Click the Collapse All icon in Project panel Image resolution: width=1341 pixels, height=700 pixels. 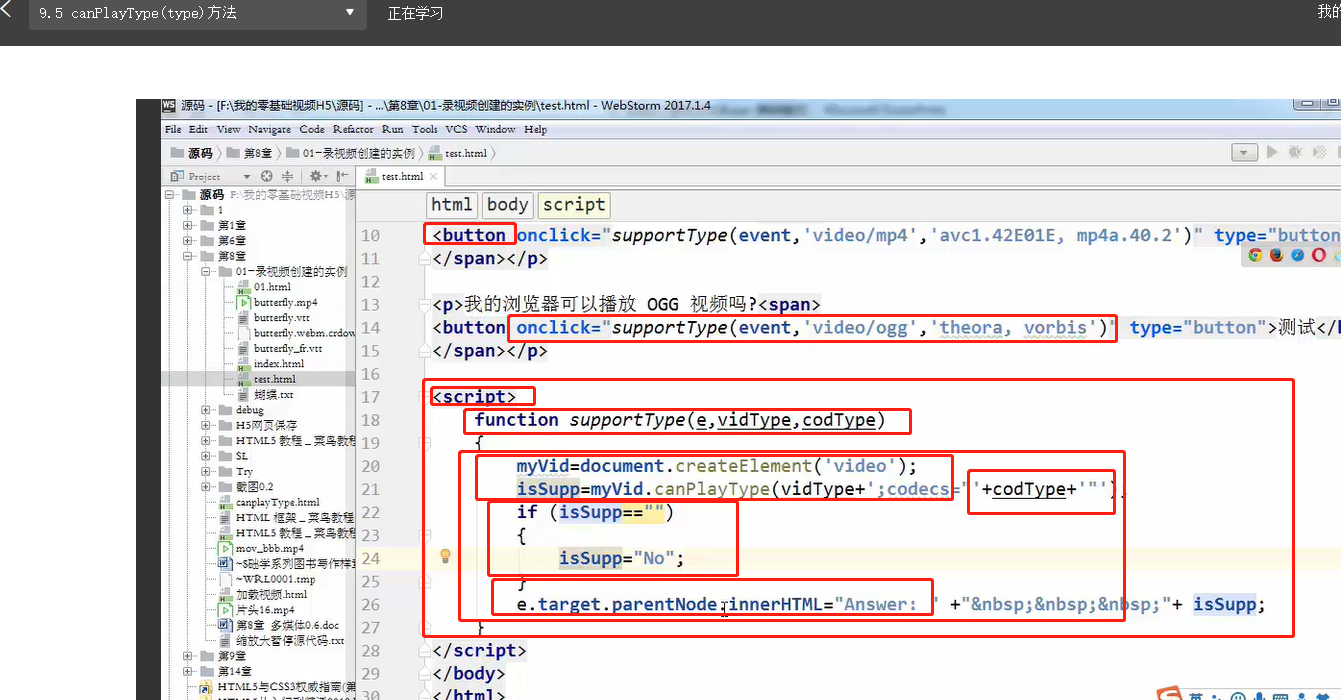click(288, 176)
